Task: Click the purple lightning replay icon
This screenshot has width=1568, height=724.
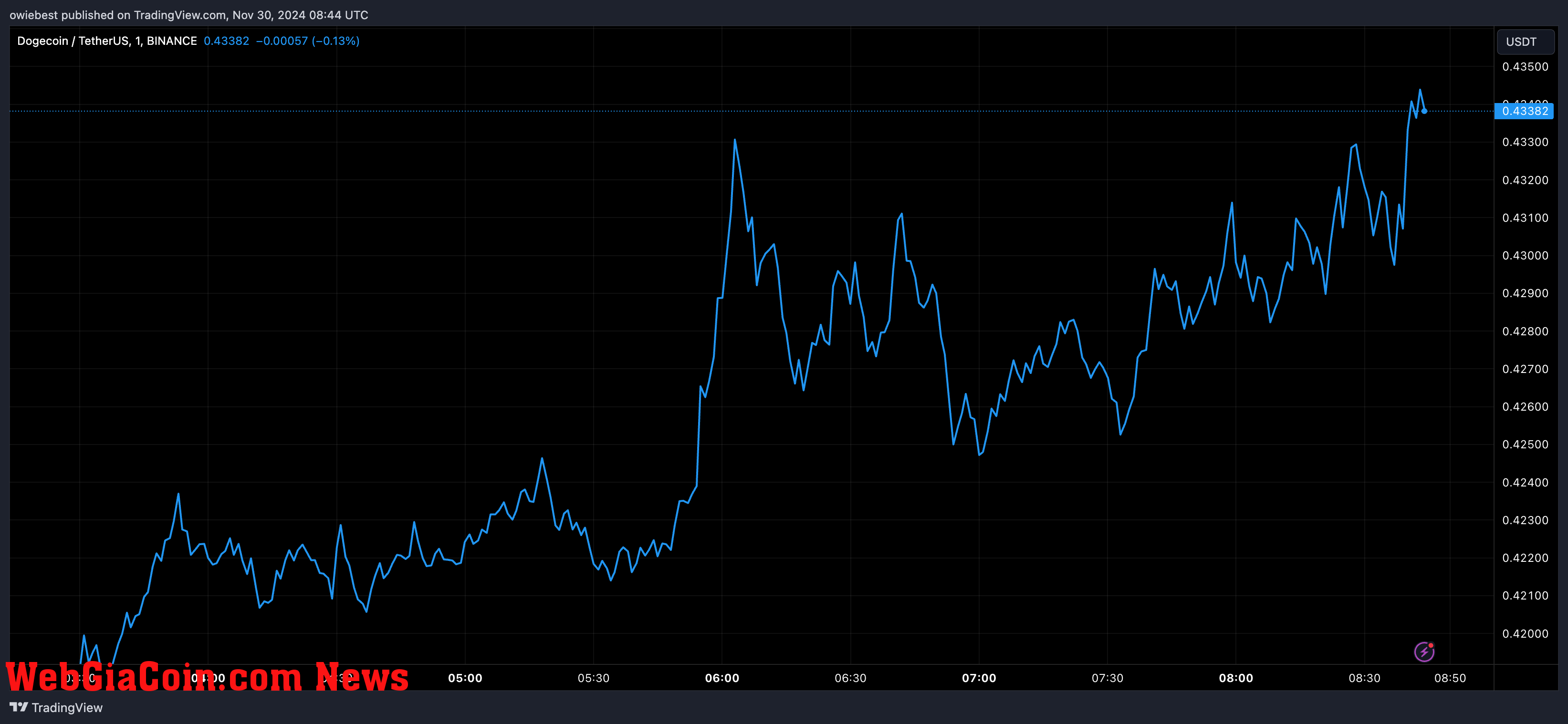Action: point(1424,652)
